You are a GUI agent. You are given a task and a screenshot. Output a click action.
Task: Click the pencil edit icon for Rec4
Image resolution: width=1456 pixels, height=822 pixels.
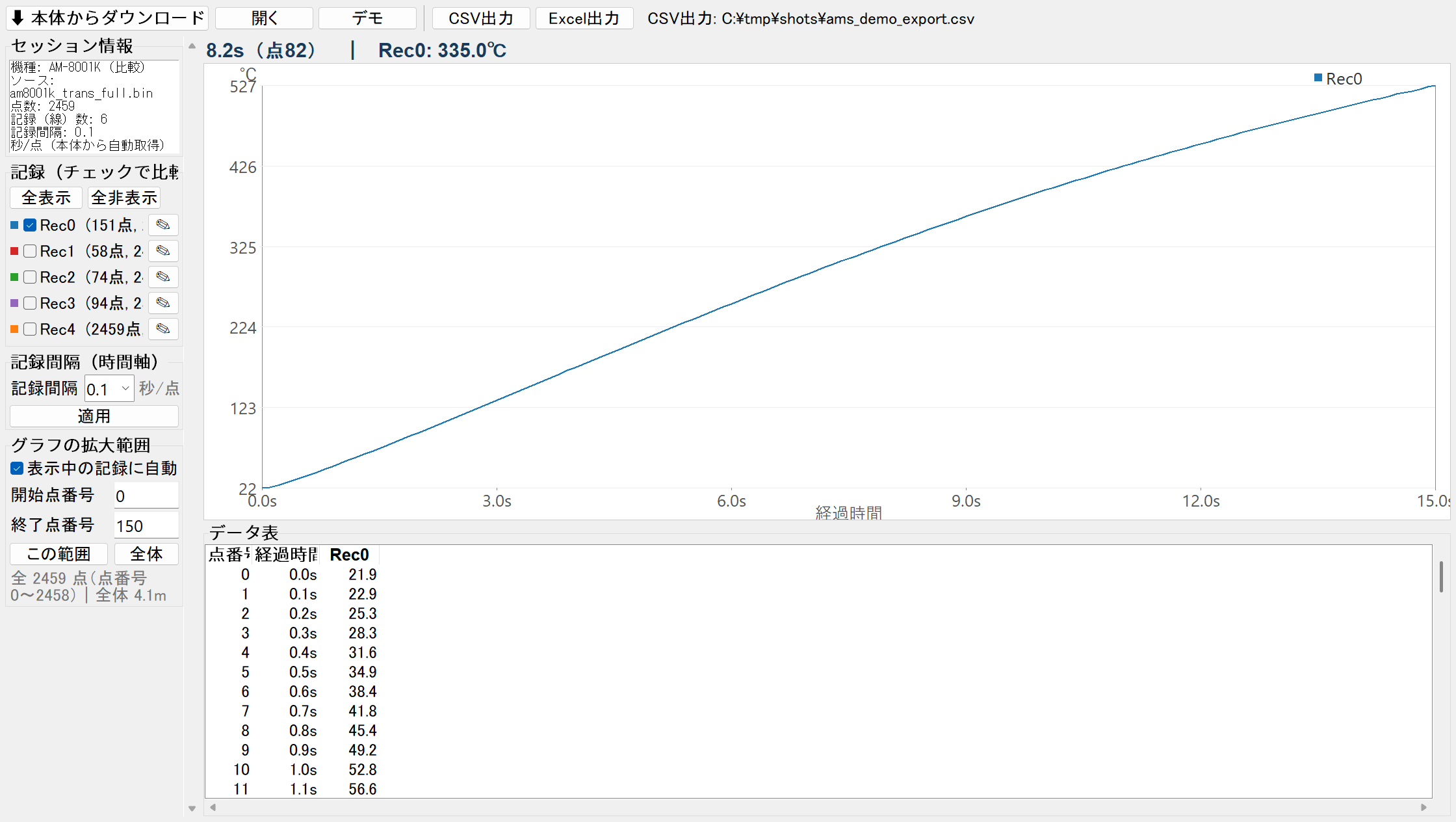pos(163,329)
